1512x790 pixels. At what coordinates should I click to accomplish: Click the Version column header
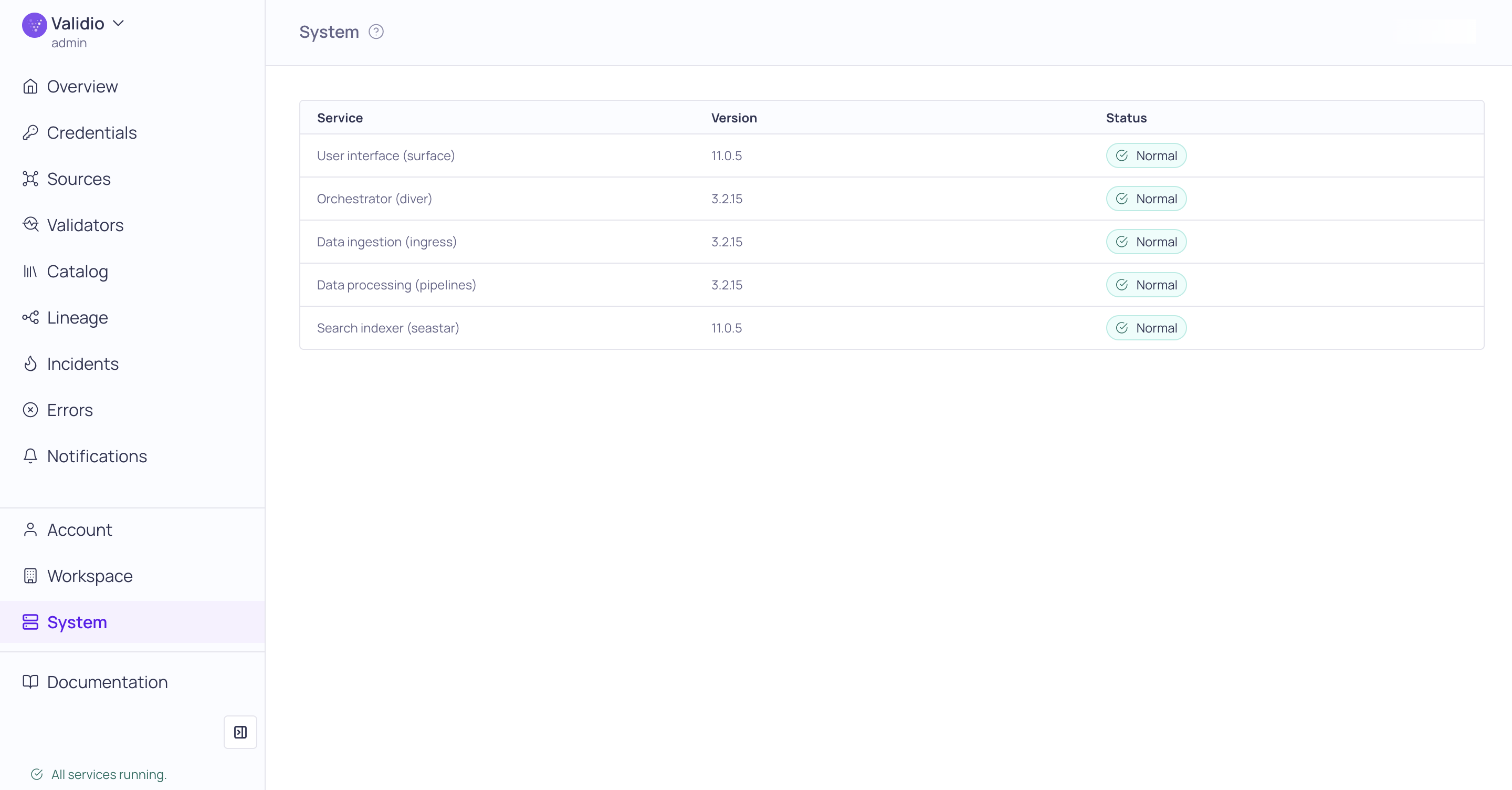pyautogui.click(x=734, y=118)
